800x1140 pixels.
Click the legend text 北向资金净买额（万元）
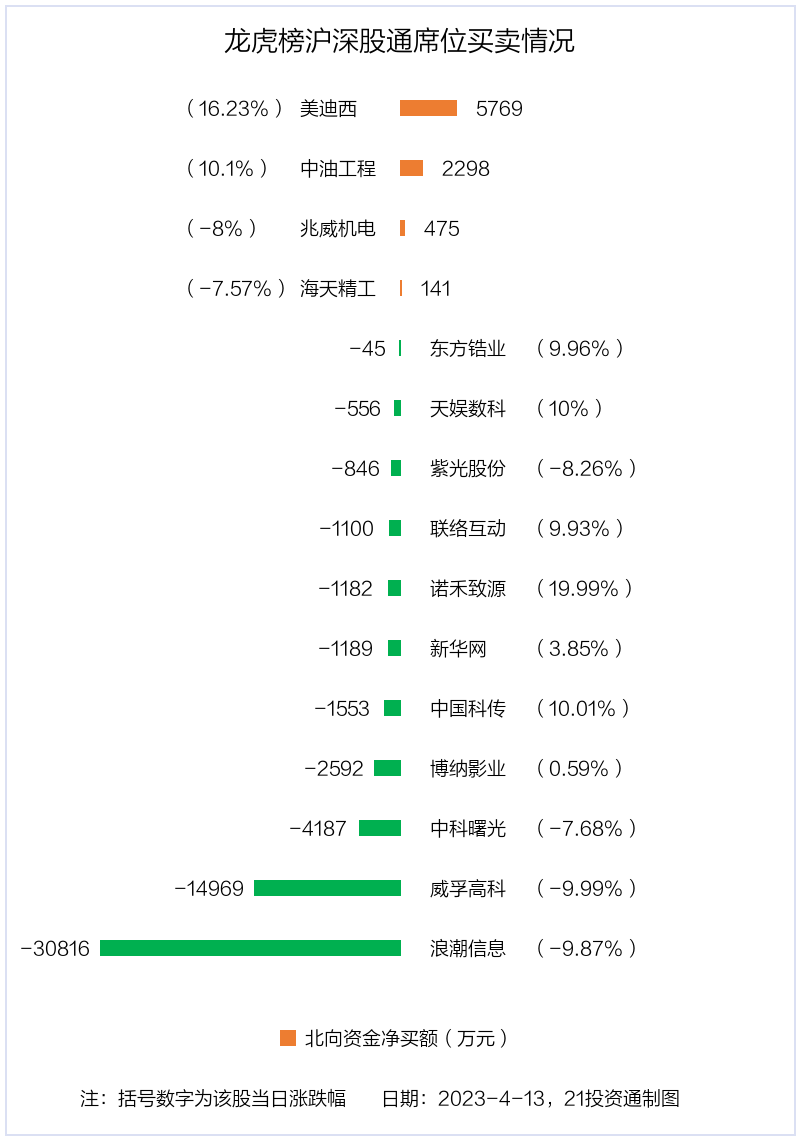[x=406, y=1038]
